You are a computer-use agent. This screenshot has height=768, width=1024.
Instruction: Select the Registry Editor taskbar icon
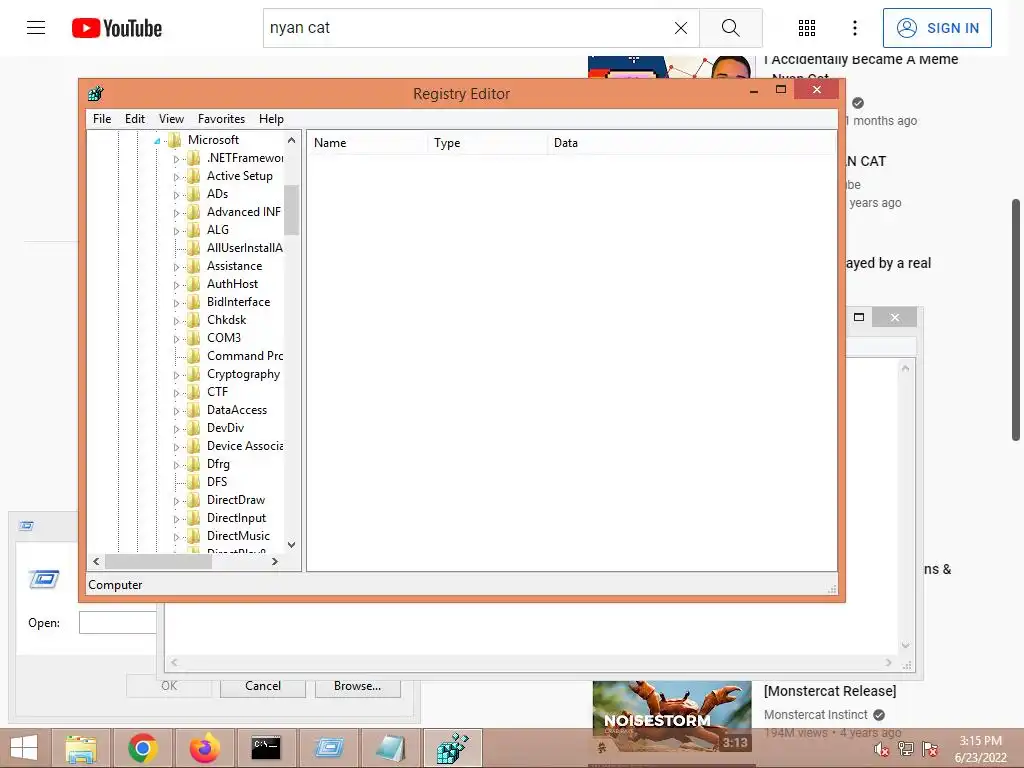453,748
